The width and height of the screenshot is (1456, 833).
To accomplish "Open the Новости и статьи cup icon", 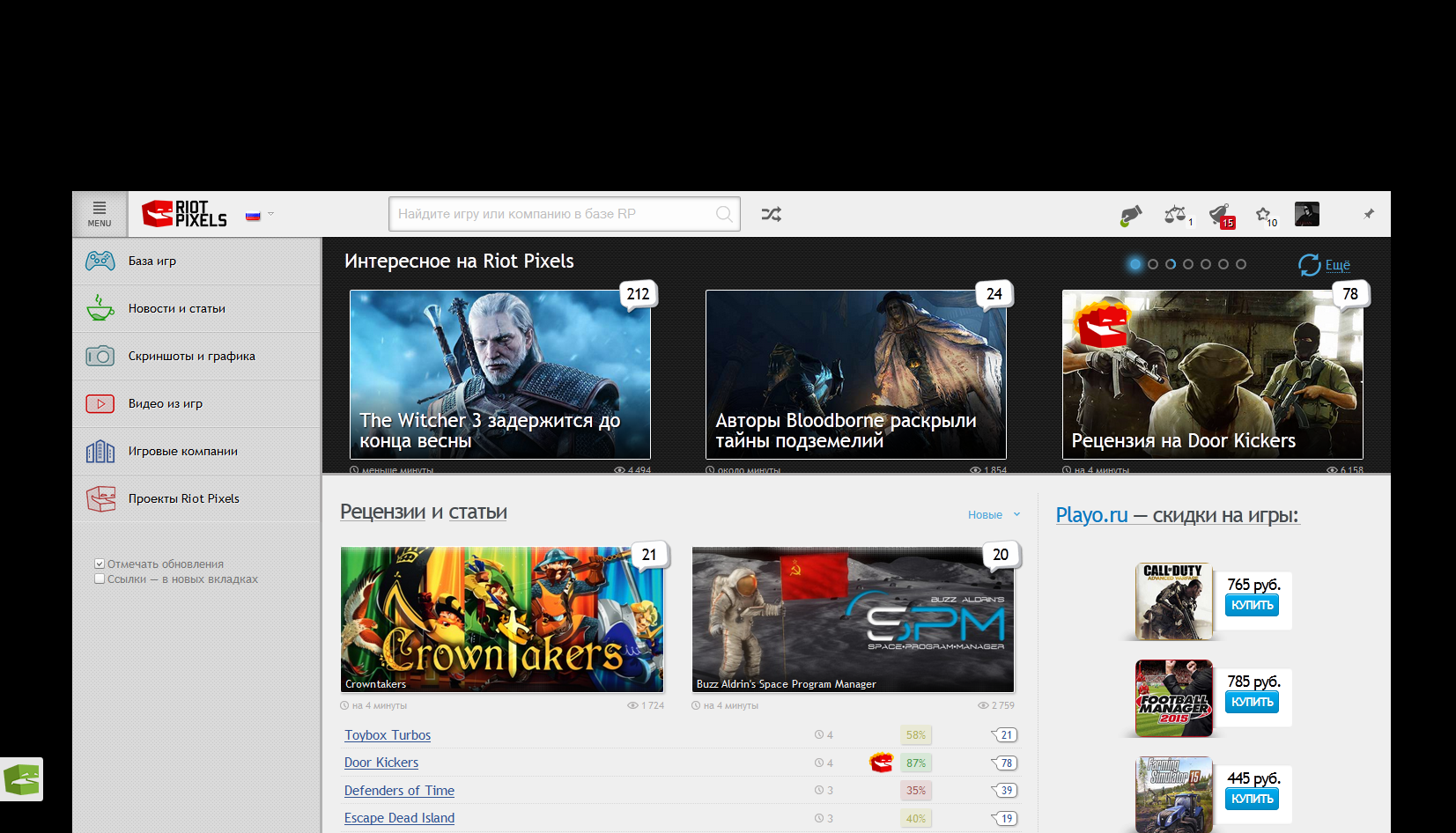I will pos(100,307).
